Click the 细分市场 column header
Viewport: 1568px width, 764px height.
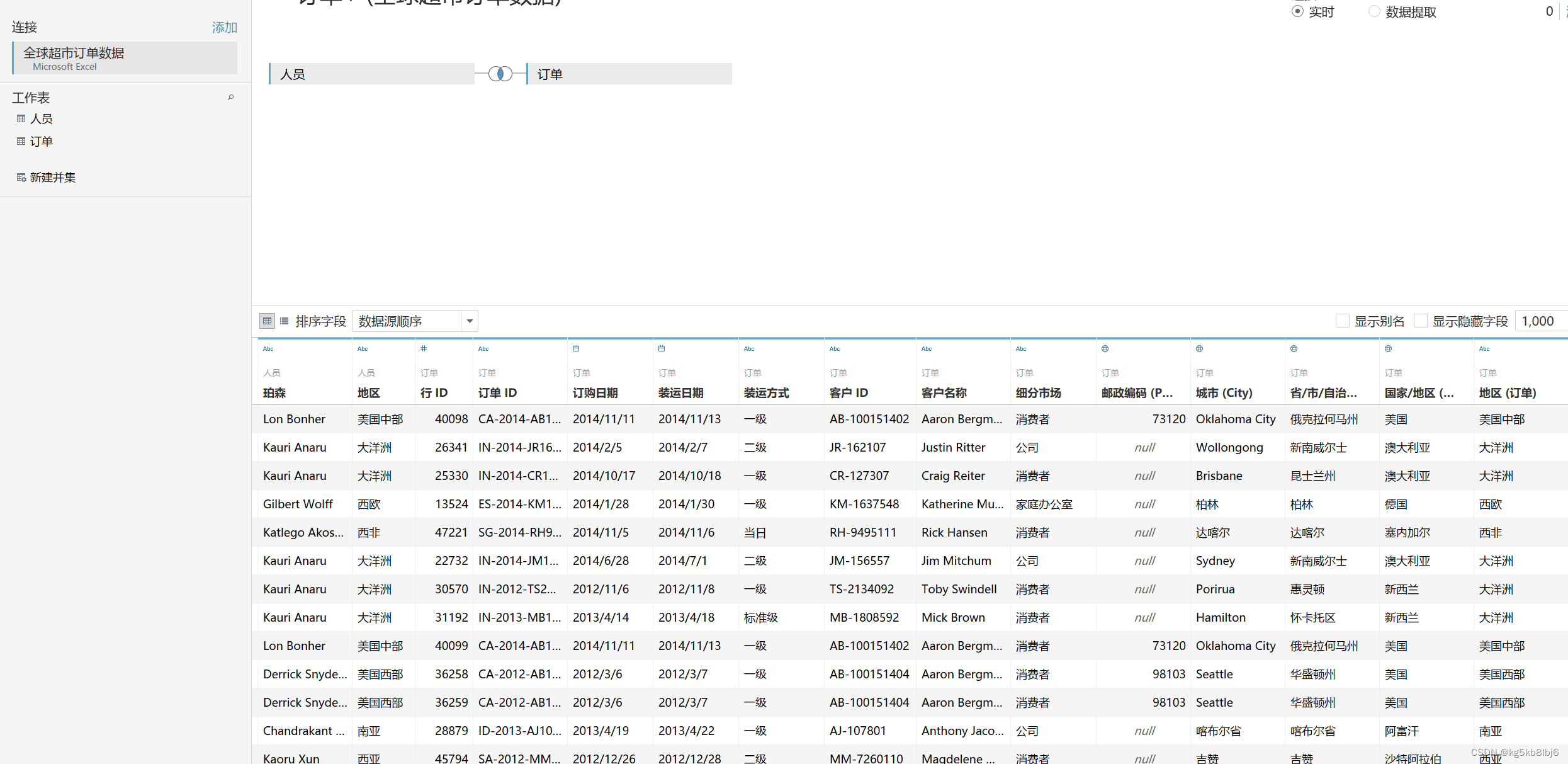1038,393
